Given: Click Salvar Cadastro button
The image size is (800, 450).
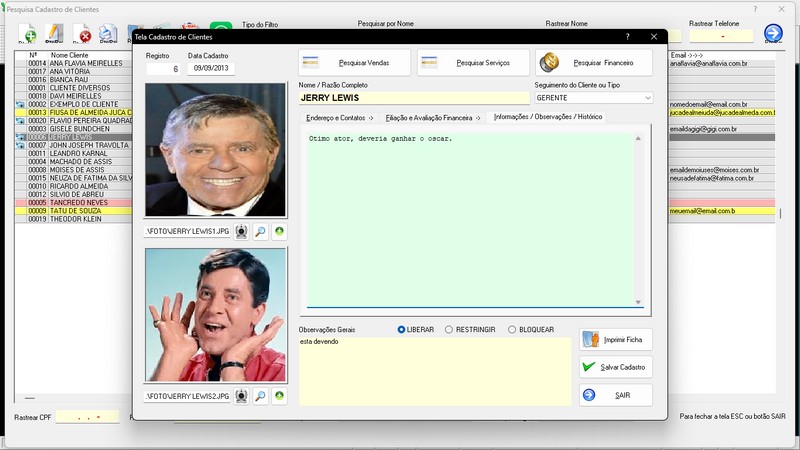Looking at the screenshot, I should [x=616, y=367].
